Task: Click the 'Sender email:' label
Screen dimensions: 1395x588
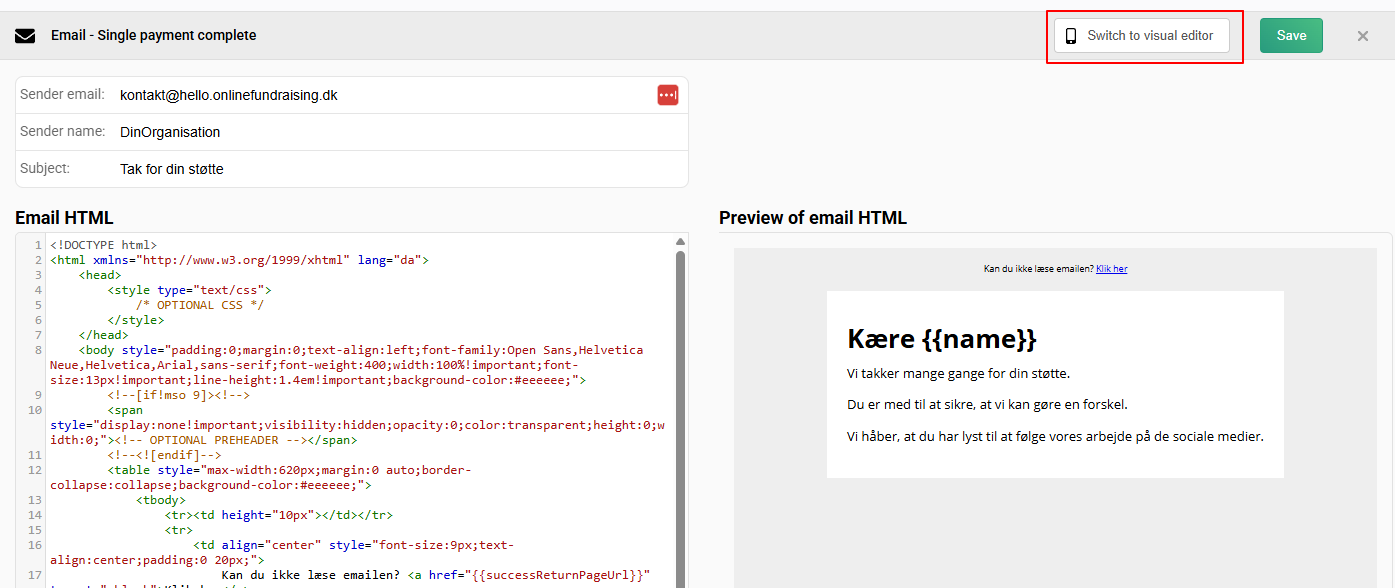Action: click(62, 95)
